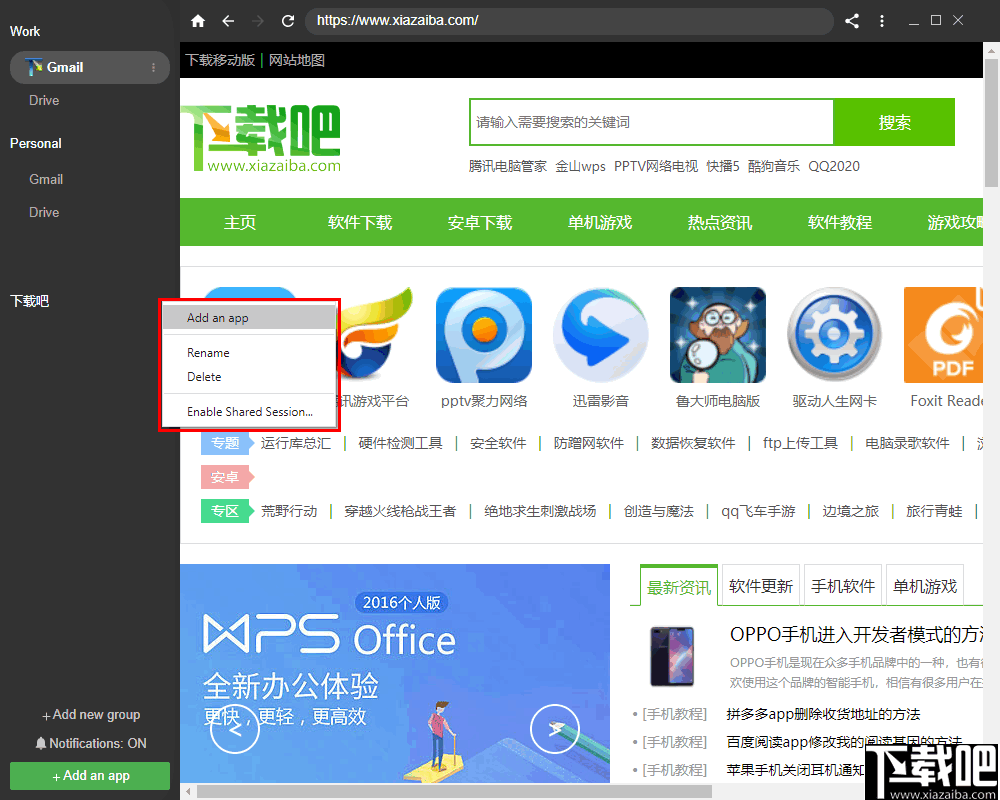The height and width of the screenshot is (800, 1000).
Task: Click banner next arrow circle
Action: 555,729
